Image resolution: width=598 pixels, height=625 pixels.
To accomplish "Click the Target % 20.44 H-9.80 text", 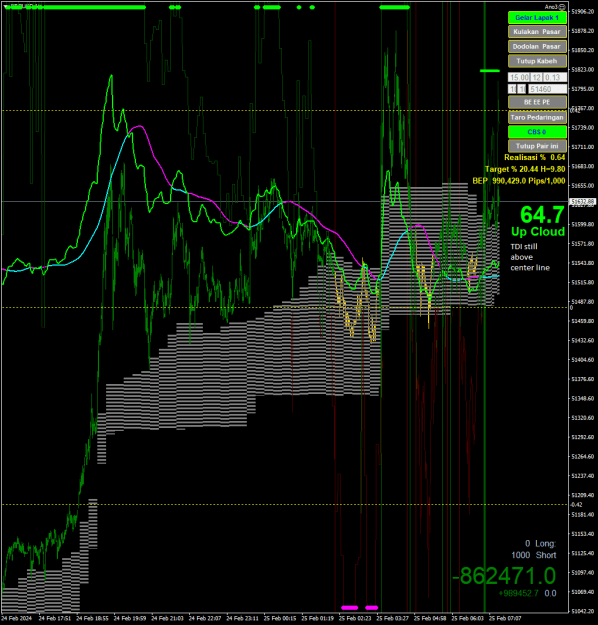I will click(x=525, y=169).
